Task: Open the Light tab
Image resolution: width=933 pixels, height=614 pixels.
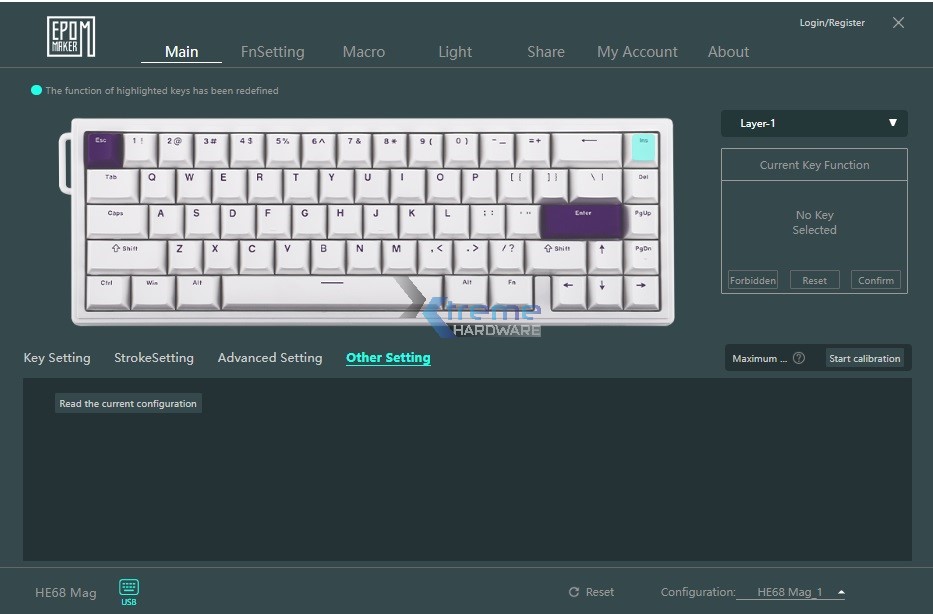Action: click(x=455, y=52)
